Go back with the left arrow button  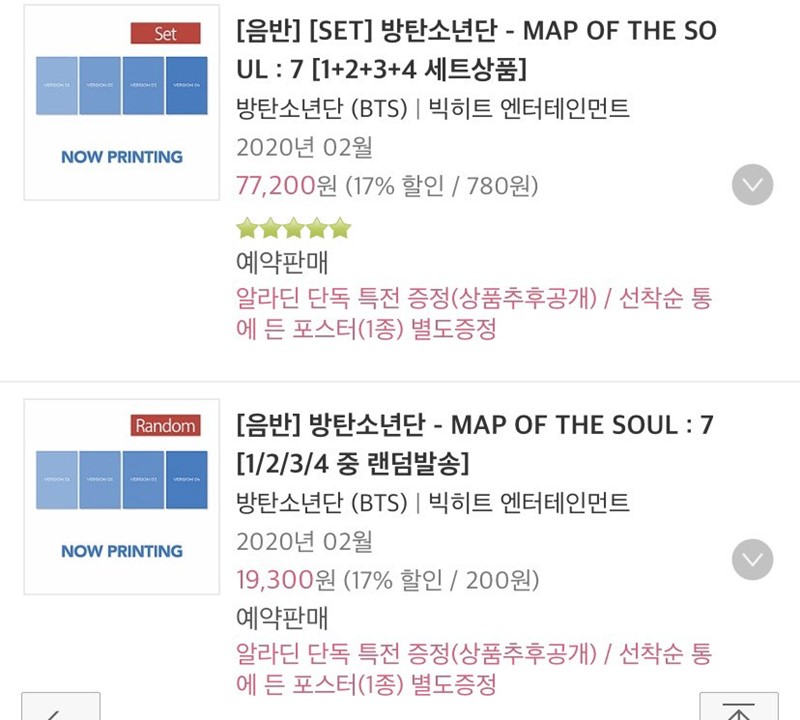tap(61, 706)
